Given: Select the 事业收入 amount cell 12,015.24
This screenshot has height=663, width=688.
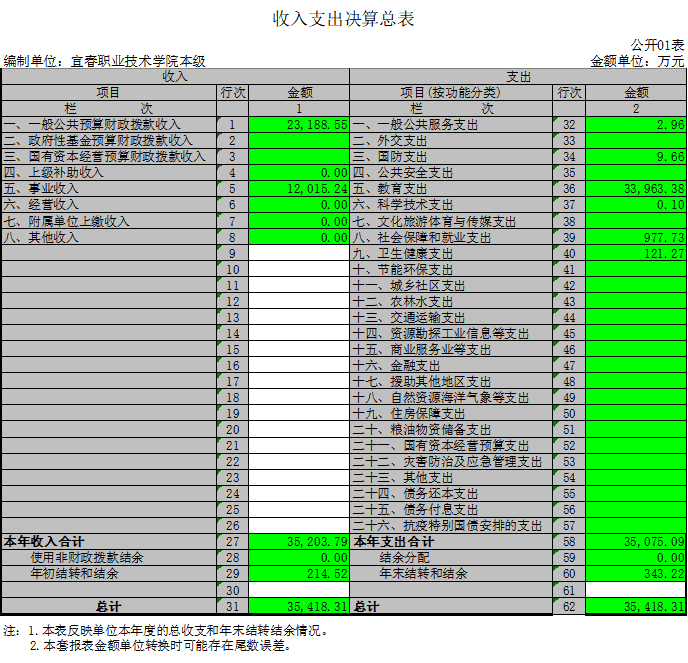Looking at the screenshot, I should click(299, 189).
